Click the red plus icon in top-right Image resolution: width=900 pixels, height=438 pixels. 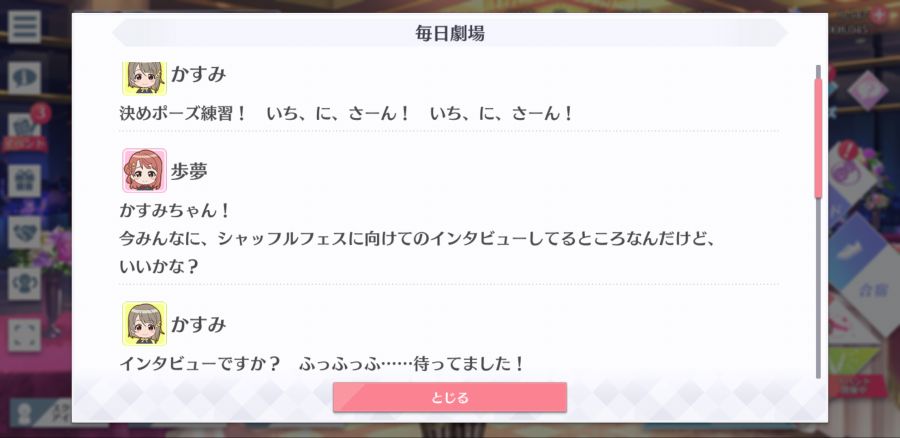(x=878, y=15)
